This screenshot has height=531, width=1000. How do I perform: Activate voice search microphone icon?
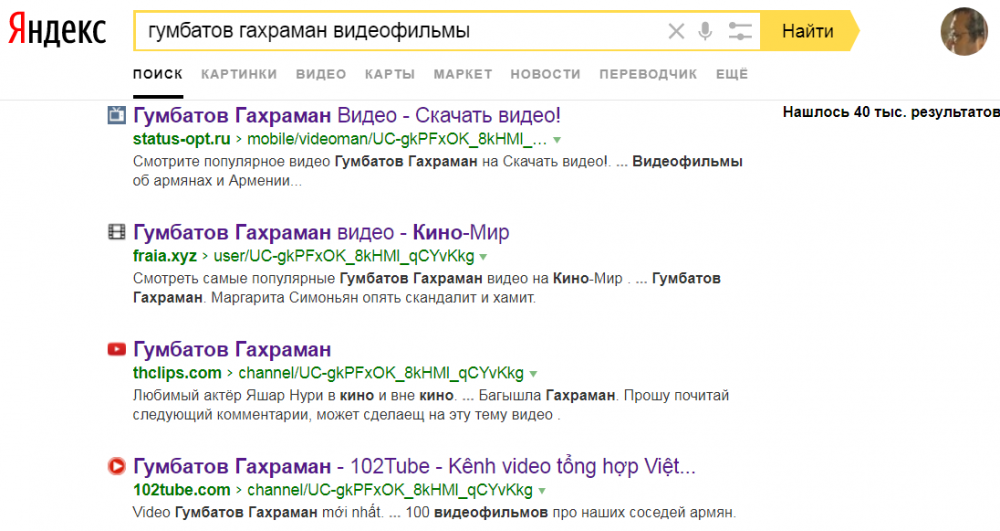(x=705, y=31)
